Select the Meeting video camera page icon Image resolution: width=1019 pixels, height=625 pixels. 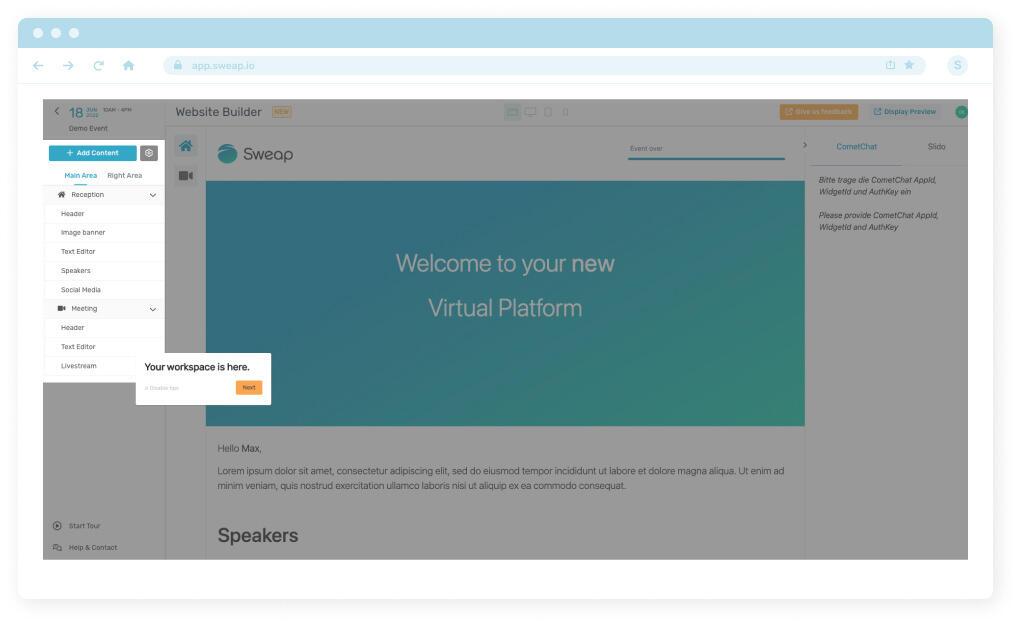click(x=186, y=176)
